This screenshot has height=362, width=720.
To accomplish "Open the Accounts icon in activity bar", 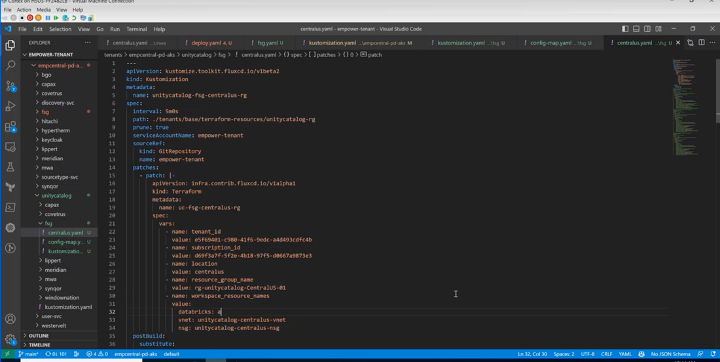I will pos(10,319).
